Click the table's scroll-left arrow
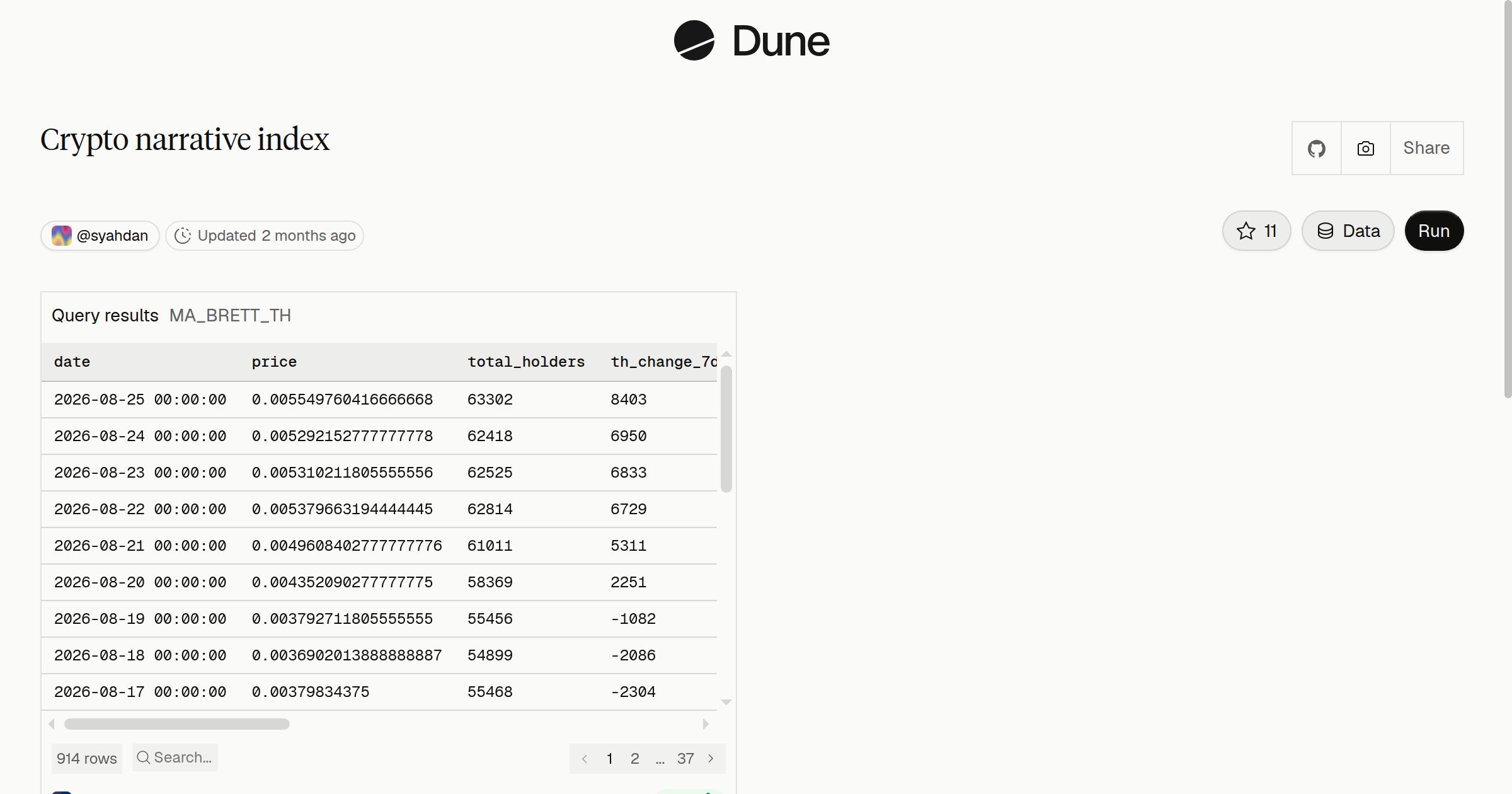Screen dimensions: 1512x794 (52, 724)
